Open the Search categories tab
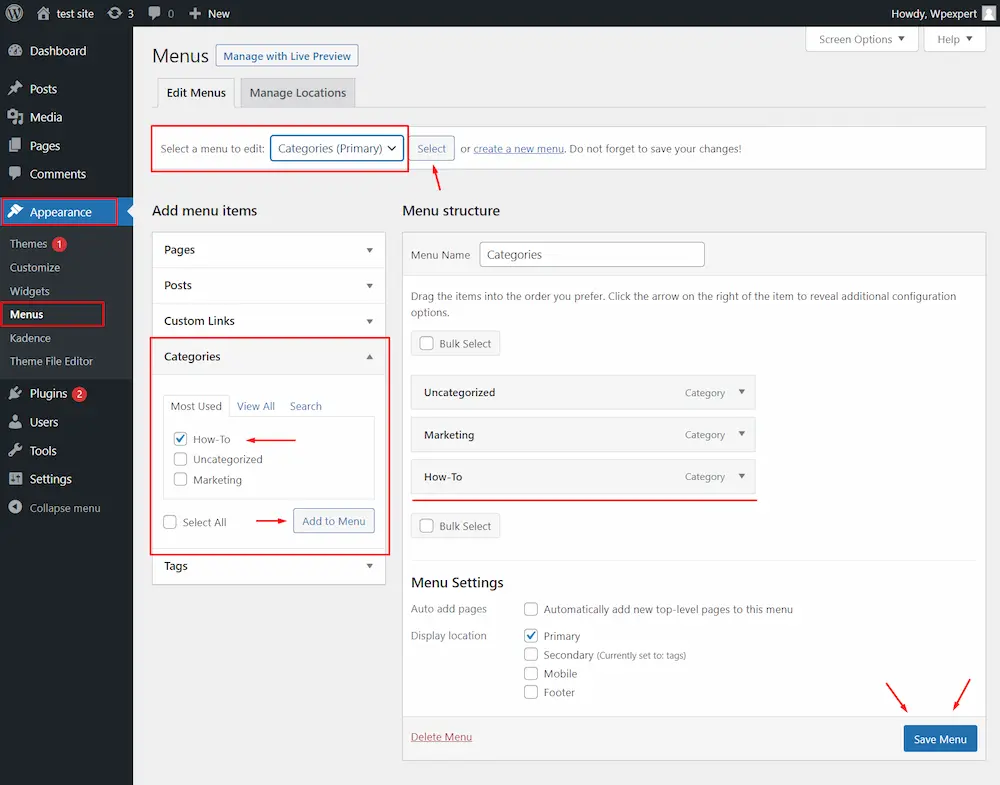 (305, 406)
